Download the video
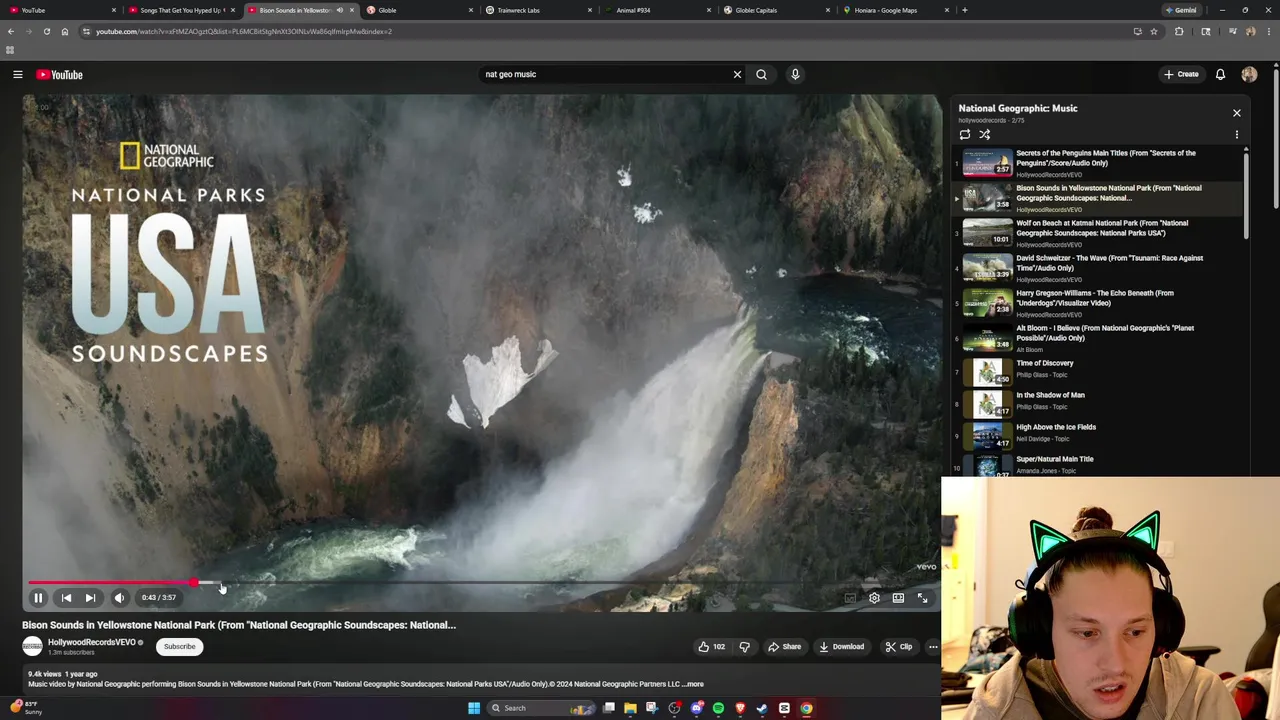The width and height of the screenshot is (1280, 720). [841, 647]
